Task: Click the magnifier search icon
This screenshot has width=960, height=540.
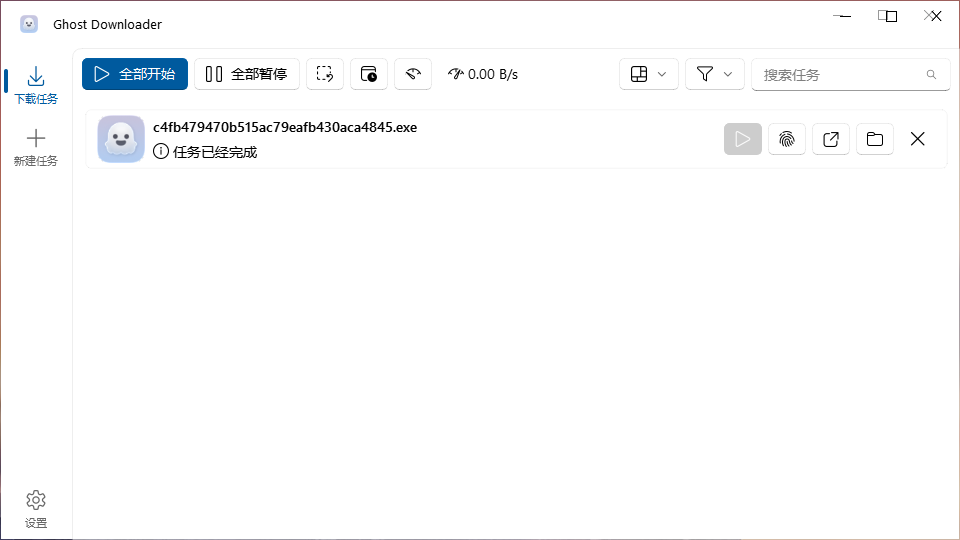Action: point(931,74)
